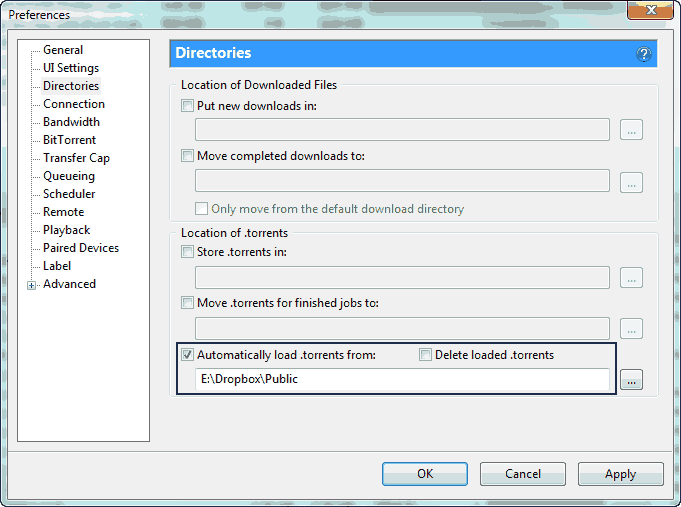Screen dimensions: 681x507
Task: Check 'Delete loaded .torrents' box
Action: 425,355
